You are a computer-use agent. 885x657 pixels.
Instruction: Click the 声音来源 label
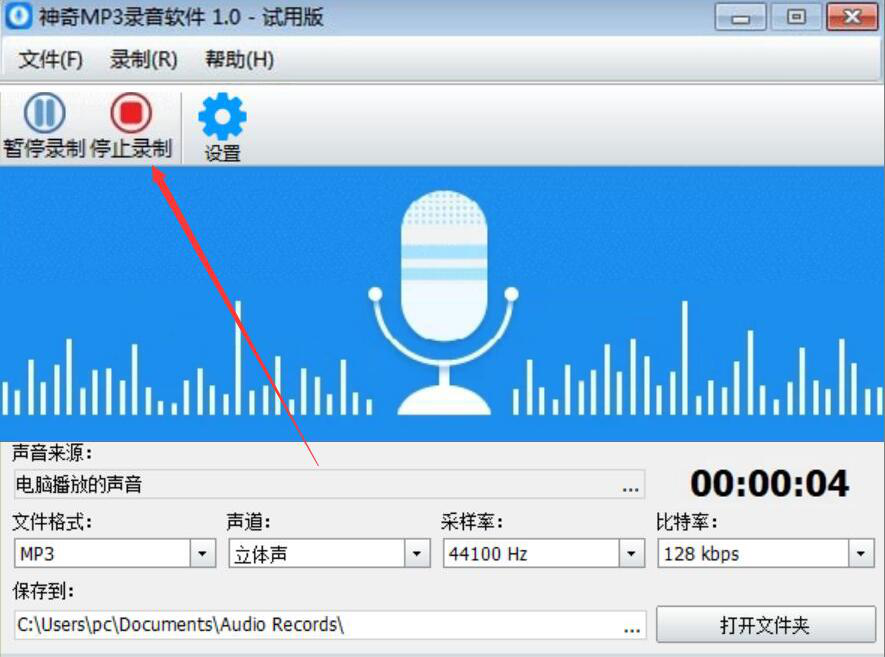coord(52,453)
